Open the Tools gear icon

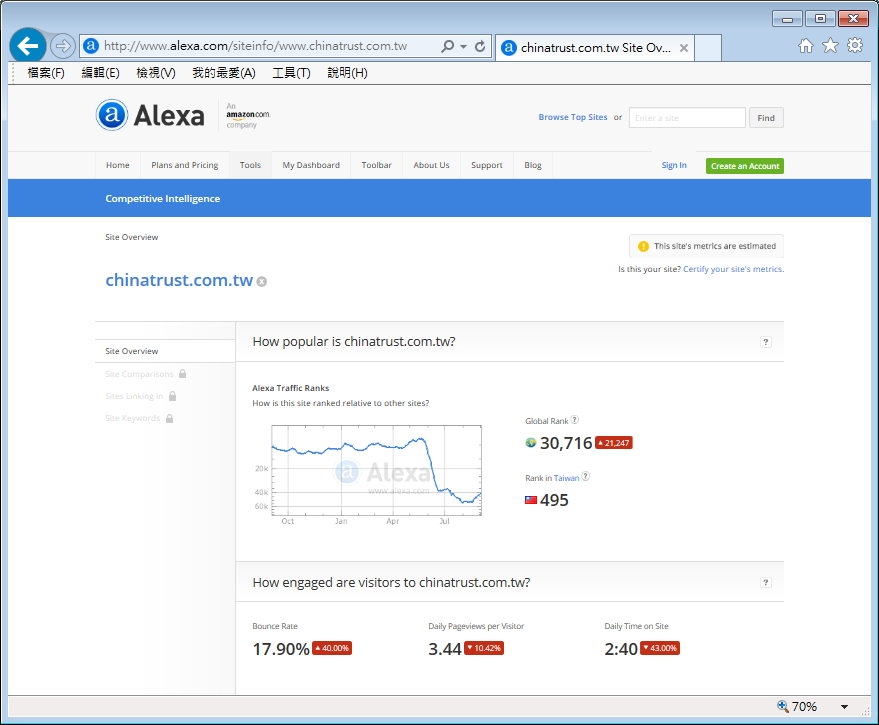(855, 45)
